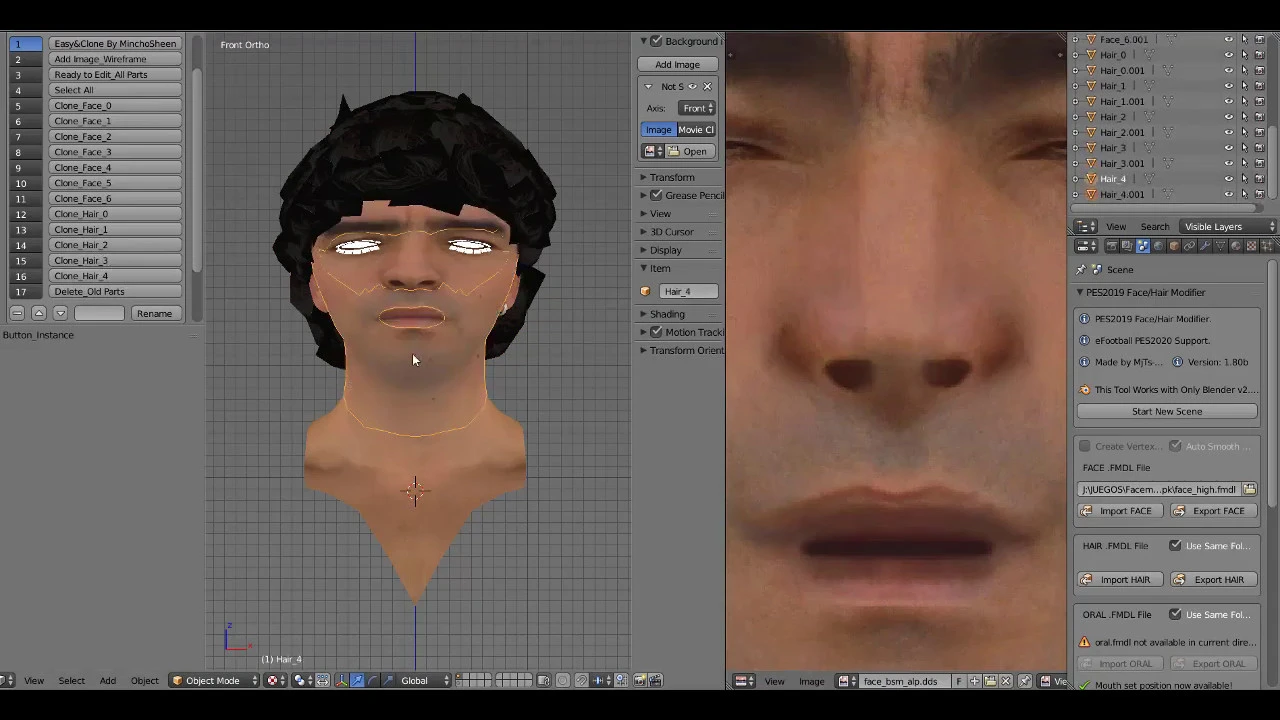Remove the background image with X icon
This screenshot has height=720, width=1280.
(707, 86)
